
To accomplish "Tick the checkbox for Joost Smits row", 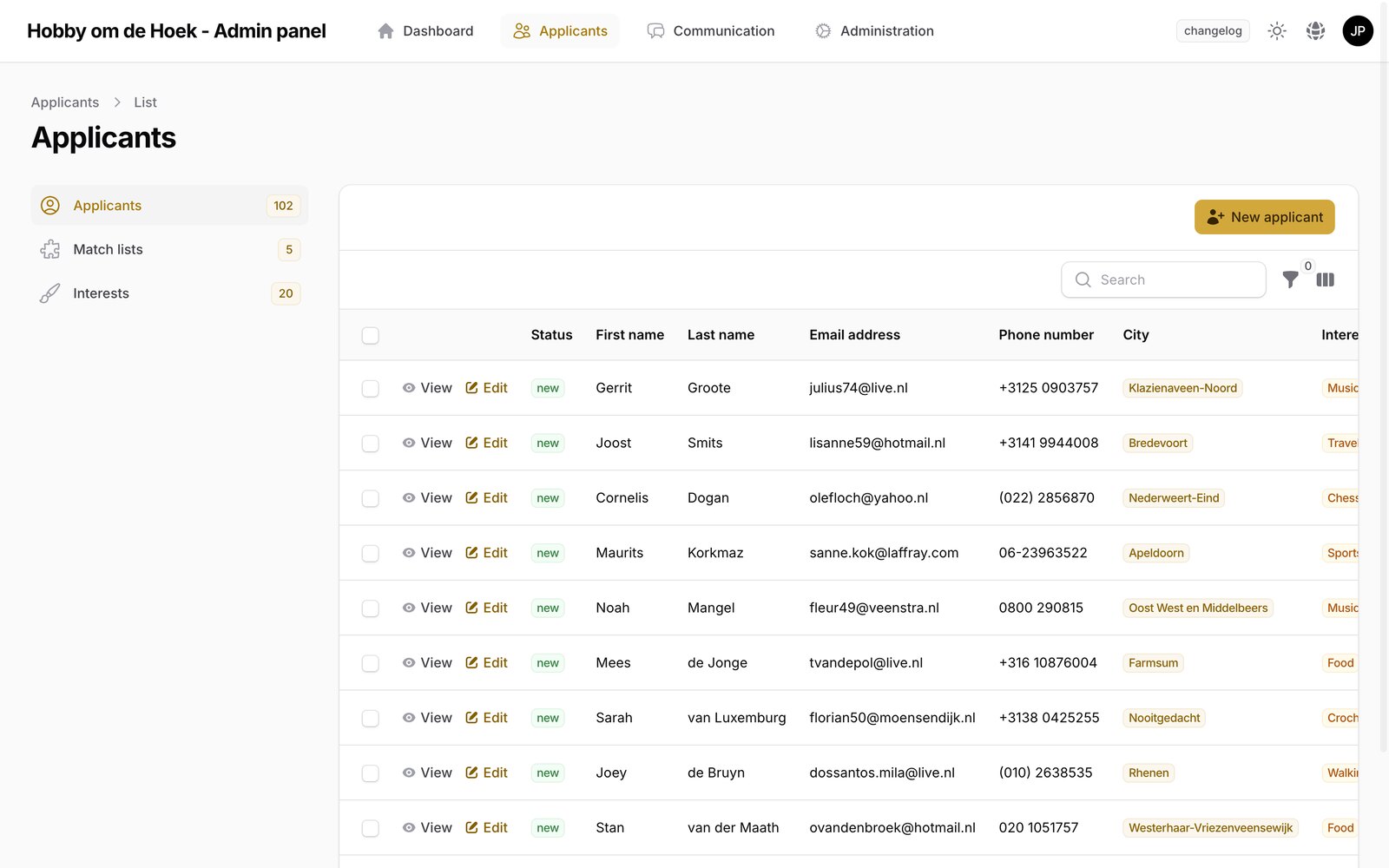I will click(x=371, y=444).
